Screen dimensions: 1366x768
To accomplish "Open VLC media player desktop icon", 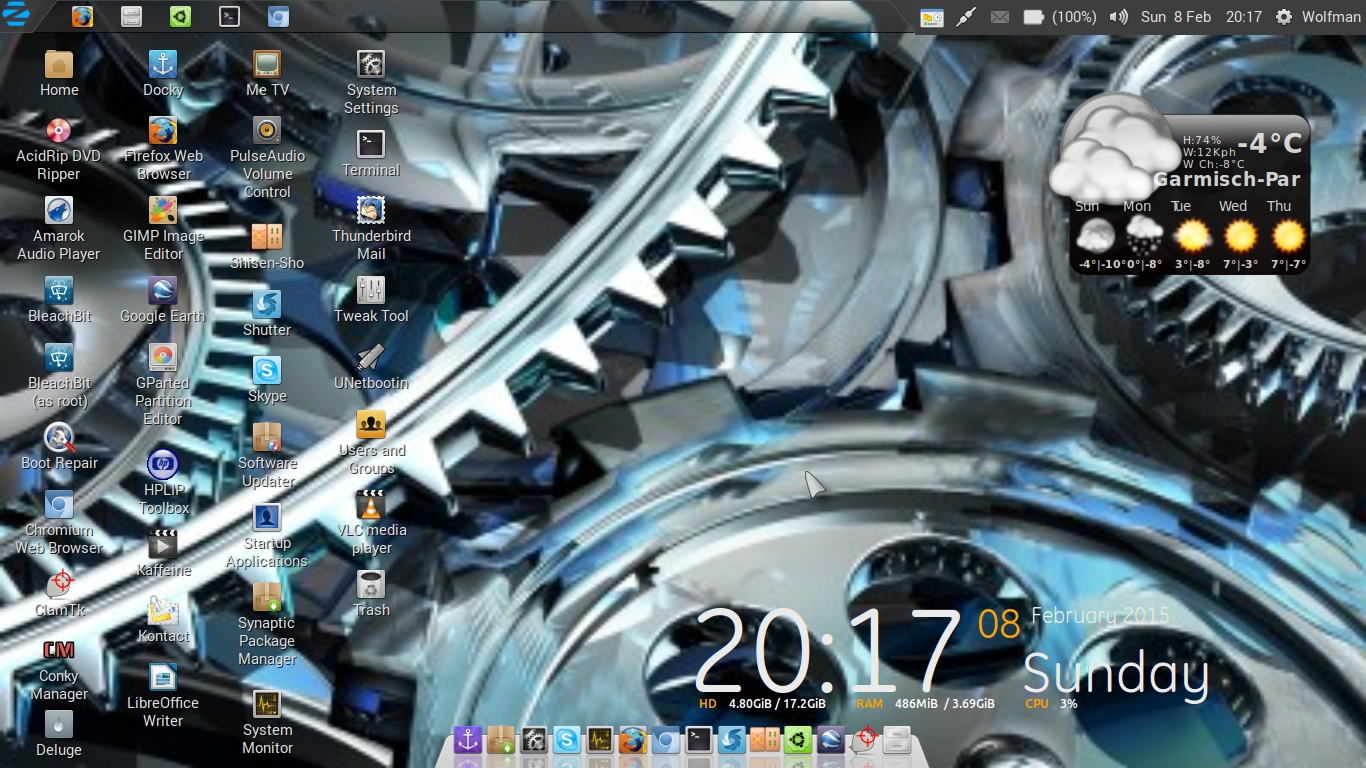I will 371,505.
